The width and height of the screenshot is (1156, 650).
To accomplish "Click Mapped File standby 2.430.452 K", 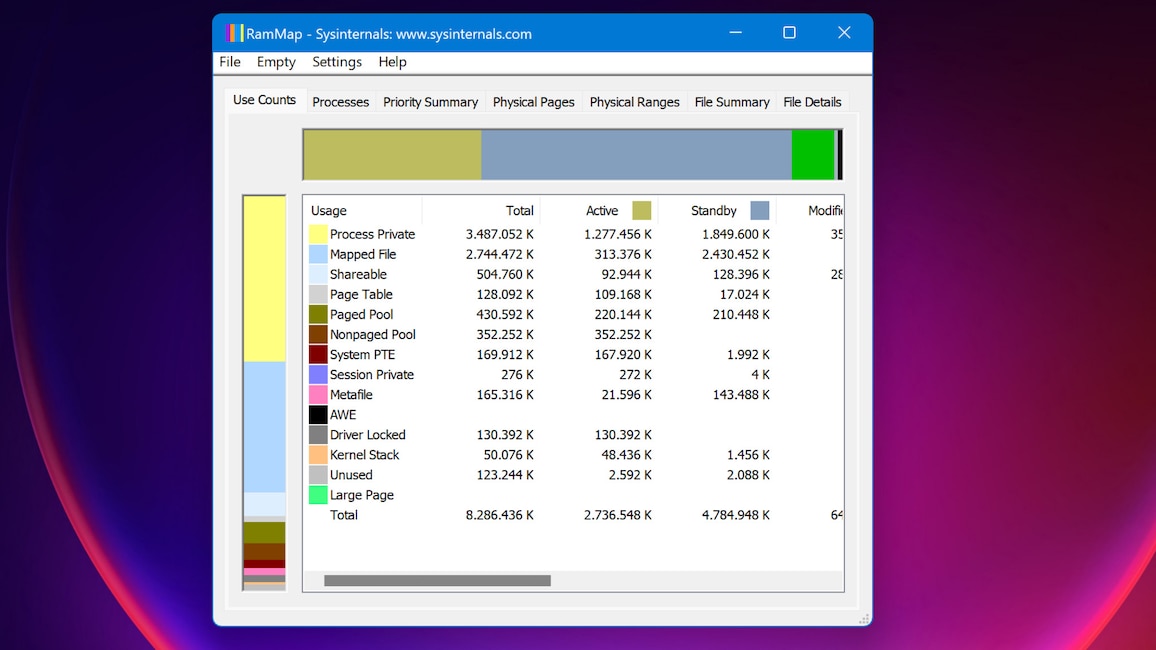I will pyautogui.click(x=736, y=254).
